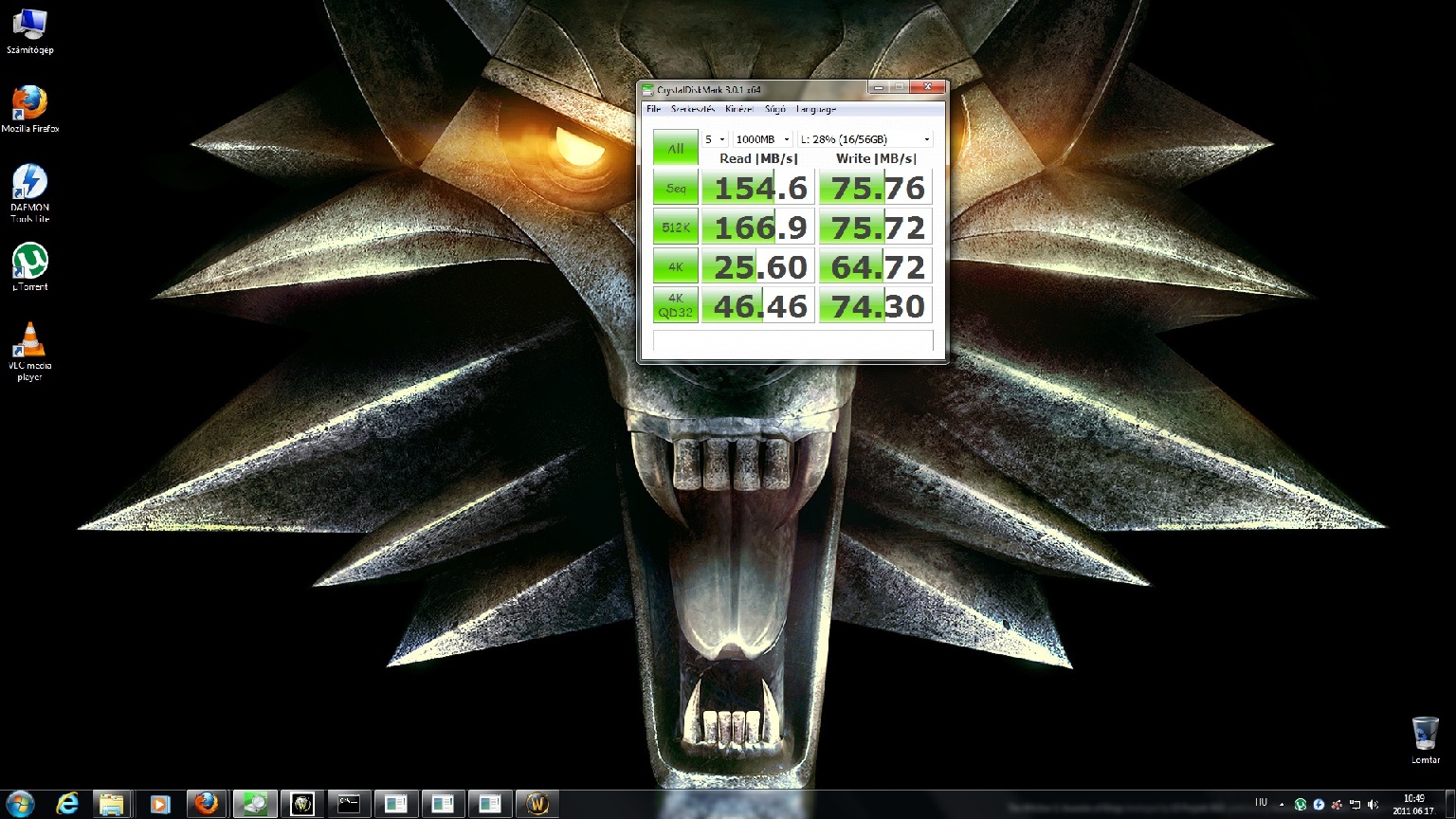Switch to the Witcher medallion taskbar item
The image size is (1456, 819).
(x=302, y=804)
